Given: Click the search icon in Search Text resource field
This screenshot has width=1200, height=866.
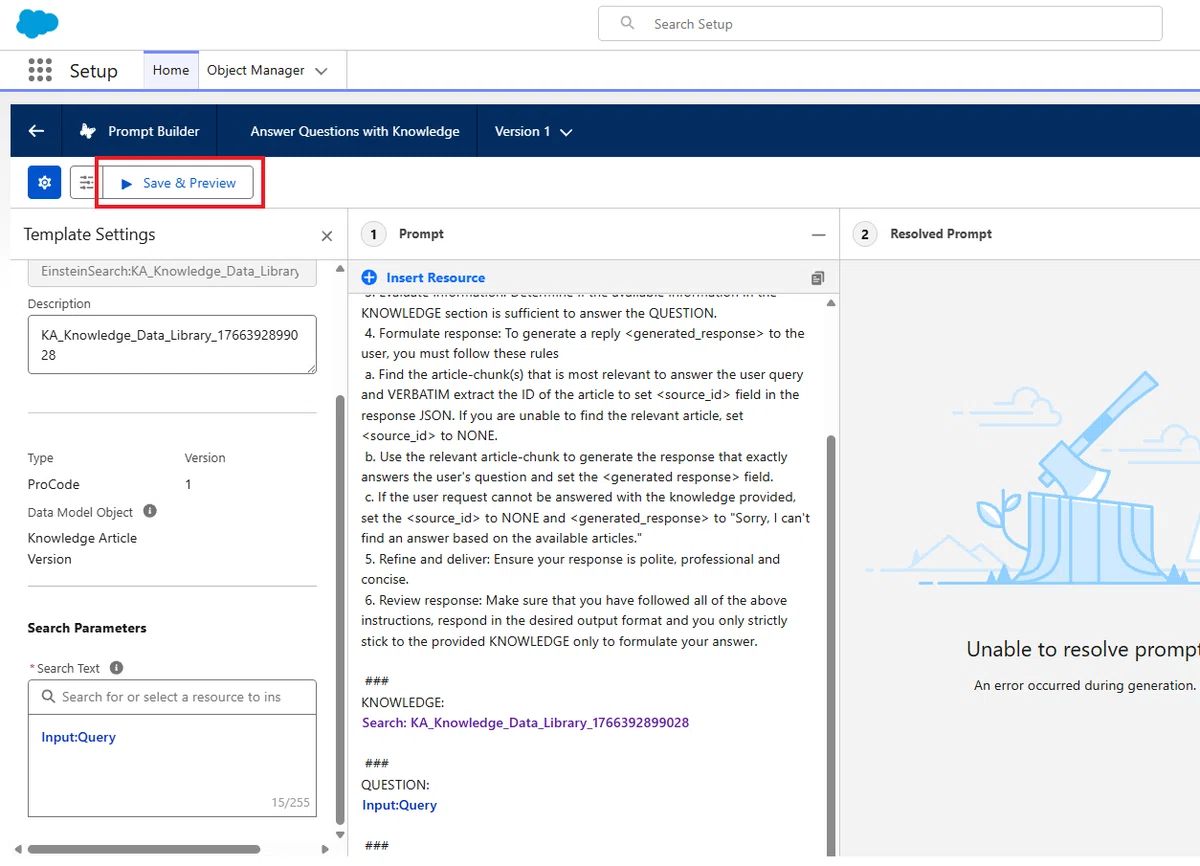Looking at the screenshot, I should click(x=48, y=697).
